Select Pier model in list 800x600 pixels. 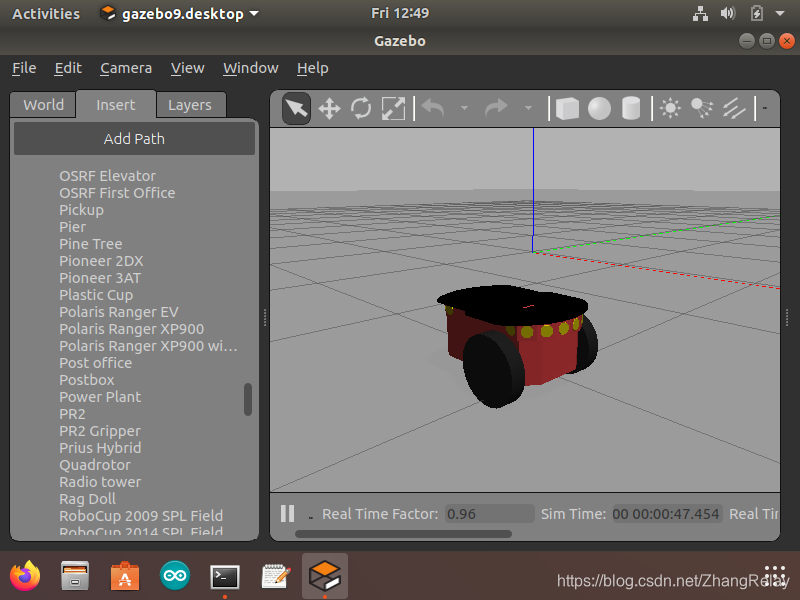72,227
